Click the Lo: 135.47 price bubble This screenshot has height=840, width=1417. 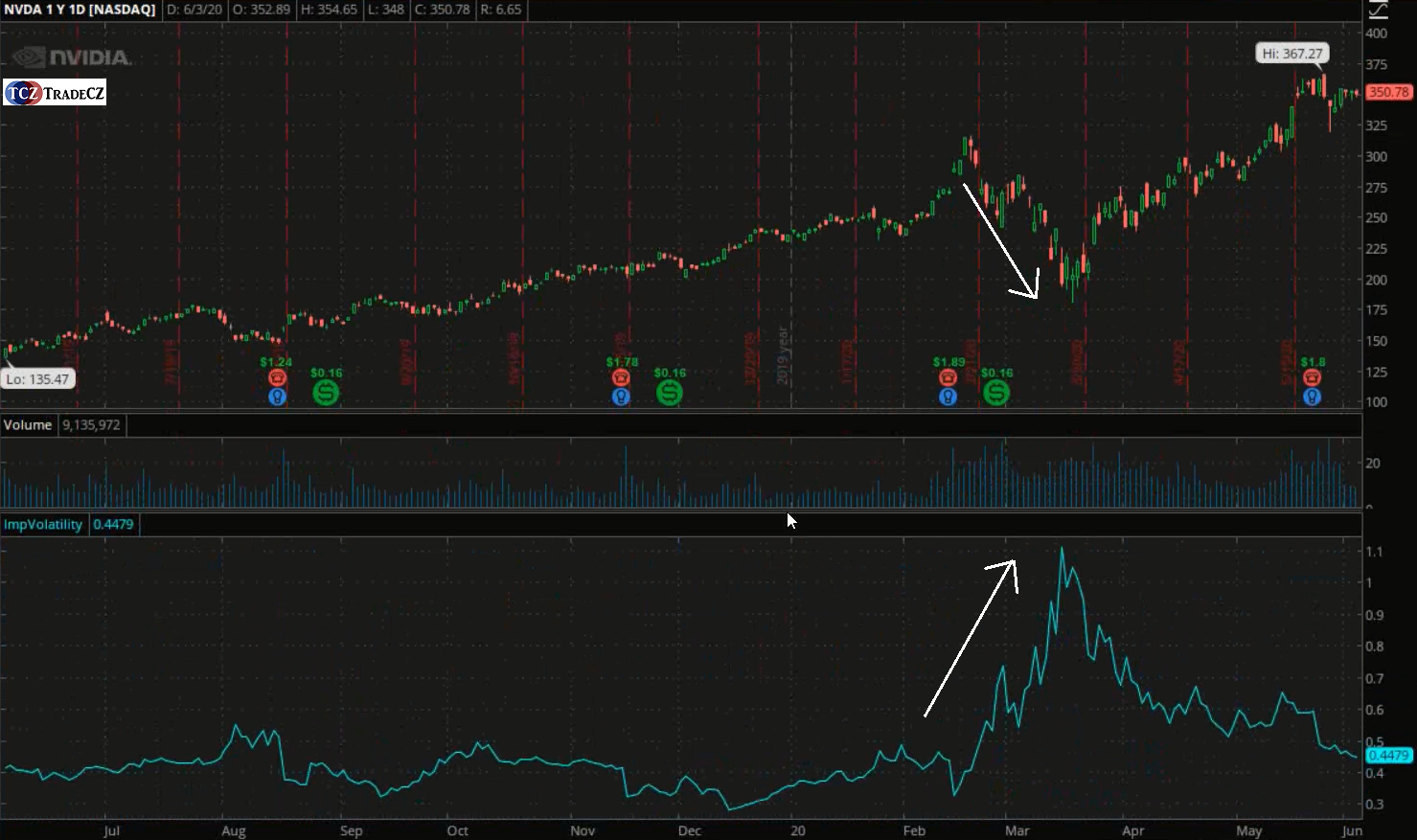click(37, 379)
